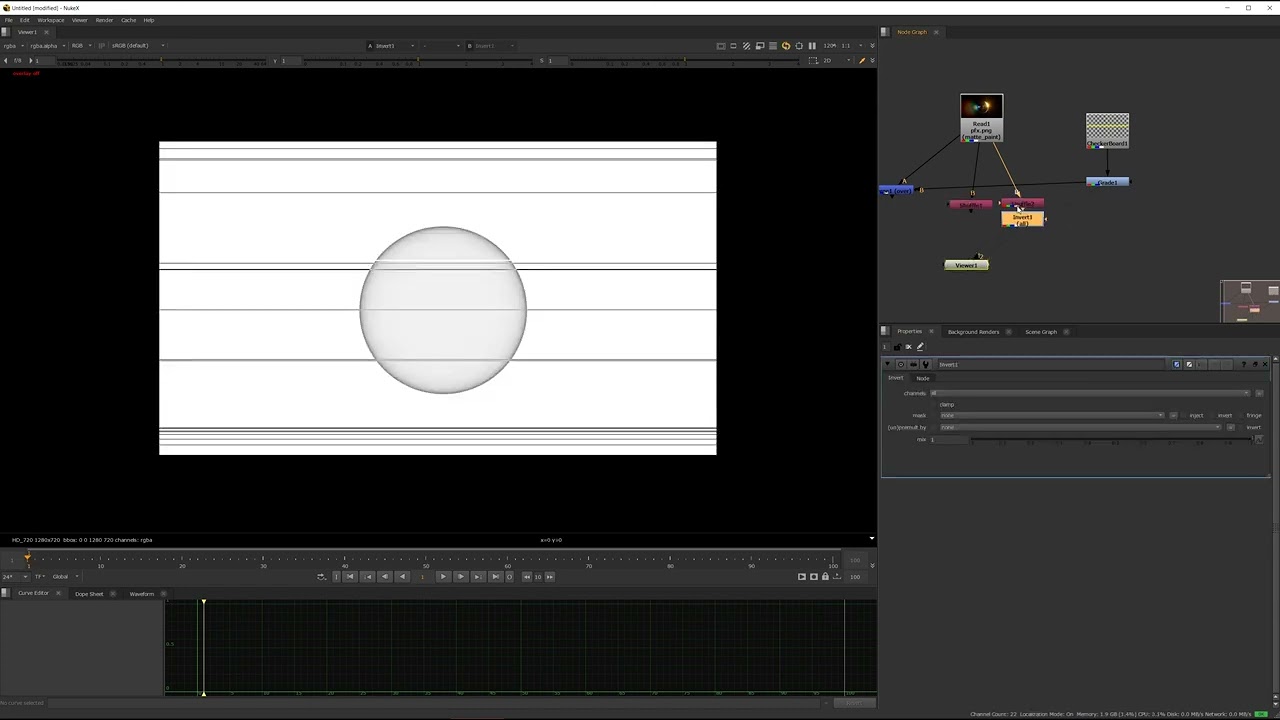Click the current frame number field
1280x720 pixels.
[x=422, y=576]
